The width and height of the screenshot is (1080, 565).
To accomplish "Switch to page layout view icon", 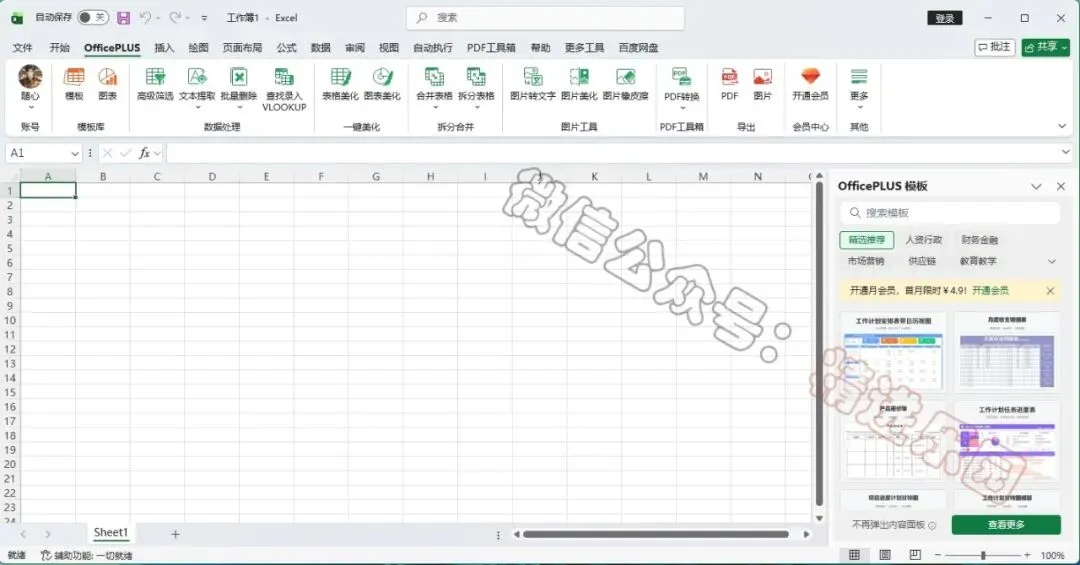I will (885, 555).
